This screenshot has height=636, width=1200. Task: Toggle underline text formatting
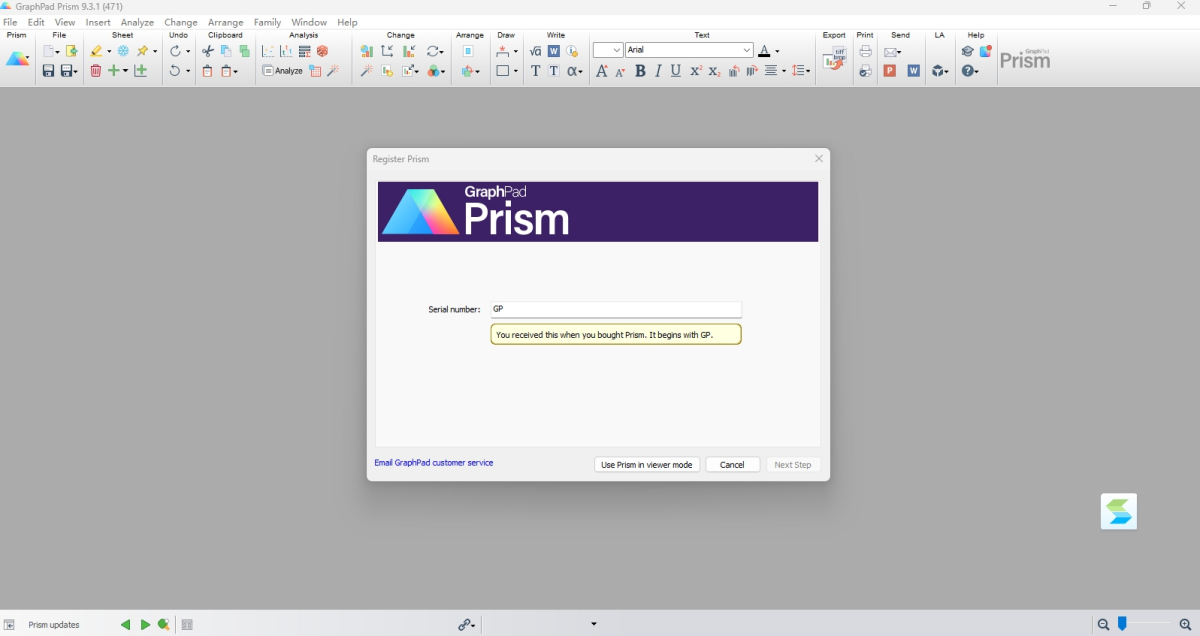pyautogui.click(x=675, y=71)
